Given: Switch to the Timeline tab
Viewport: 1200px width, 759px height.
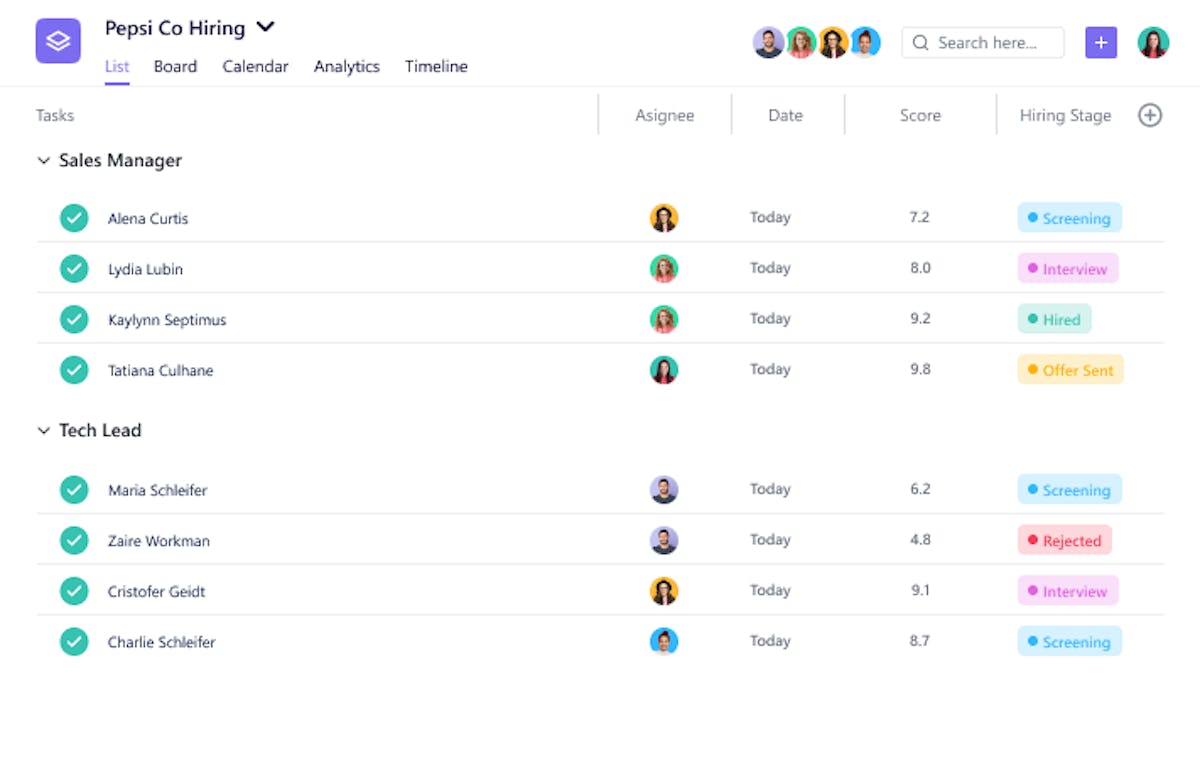Looking at the screenshot, I should point(436,67).
